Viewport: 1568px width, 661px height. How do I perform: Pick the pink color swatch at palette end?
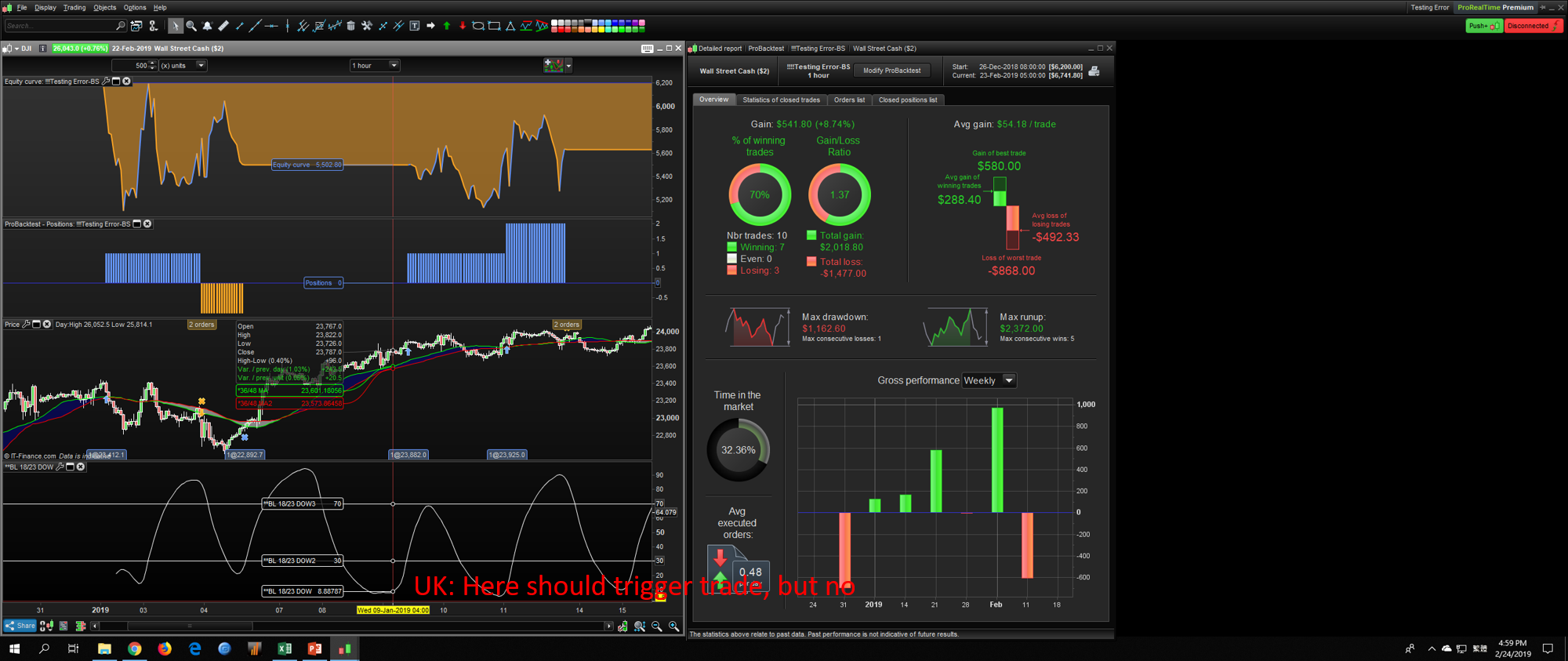tap(642, 24)
